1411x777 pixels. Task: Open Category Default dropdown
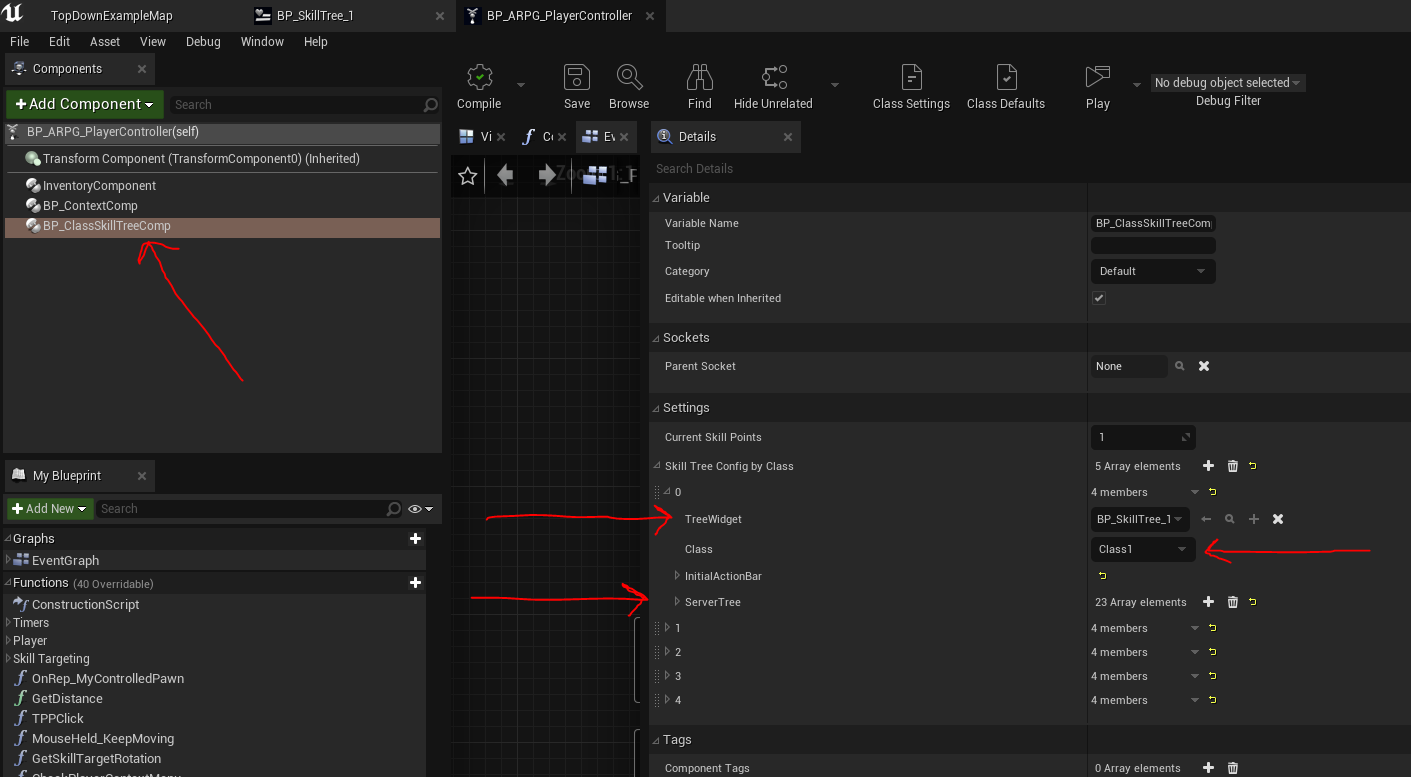[1153, 271]
